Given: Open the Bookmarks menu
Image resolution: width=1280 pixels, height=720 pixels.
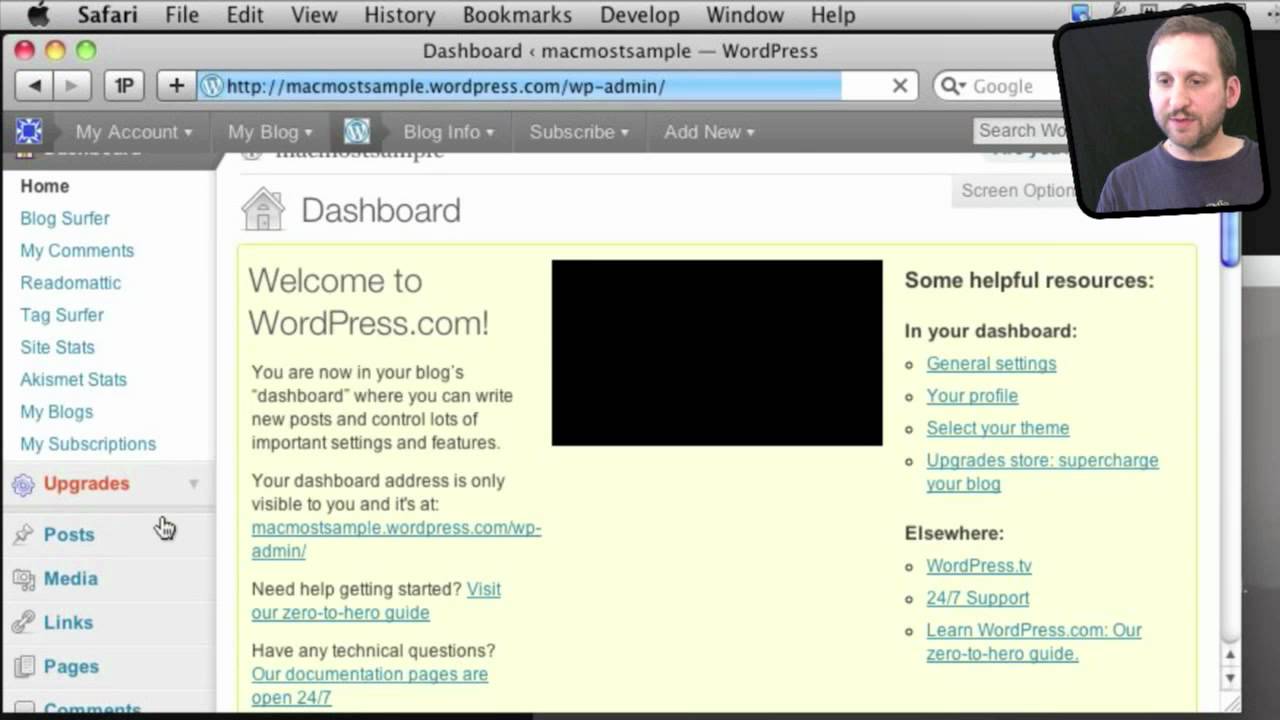Looking at the screenshot, I should coord(518,15).
